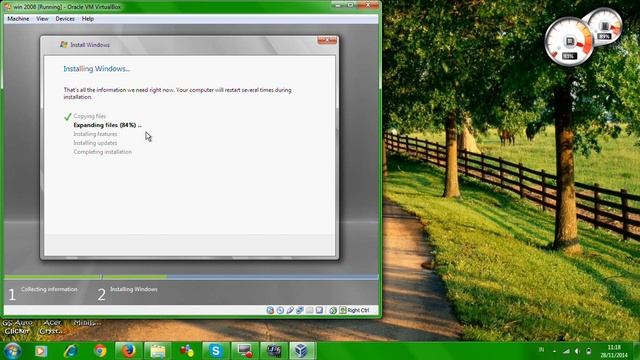Open the colorful molecules taskbar icon
Image resolution: width=640 pixels, height=360 pixels.
187,351
